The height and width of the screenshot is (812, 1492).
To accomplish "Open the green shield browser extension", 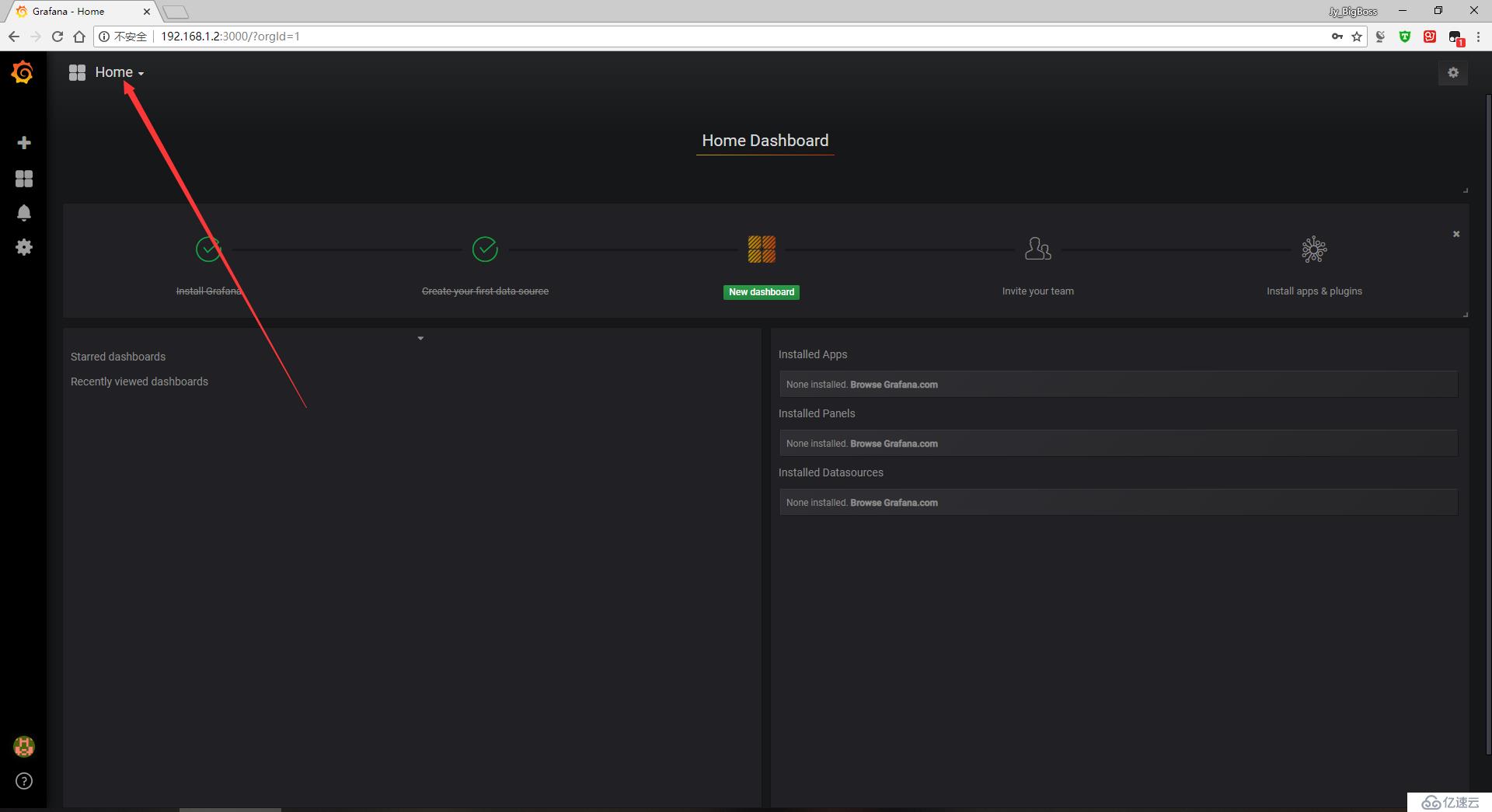I will [1405, 37].
